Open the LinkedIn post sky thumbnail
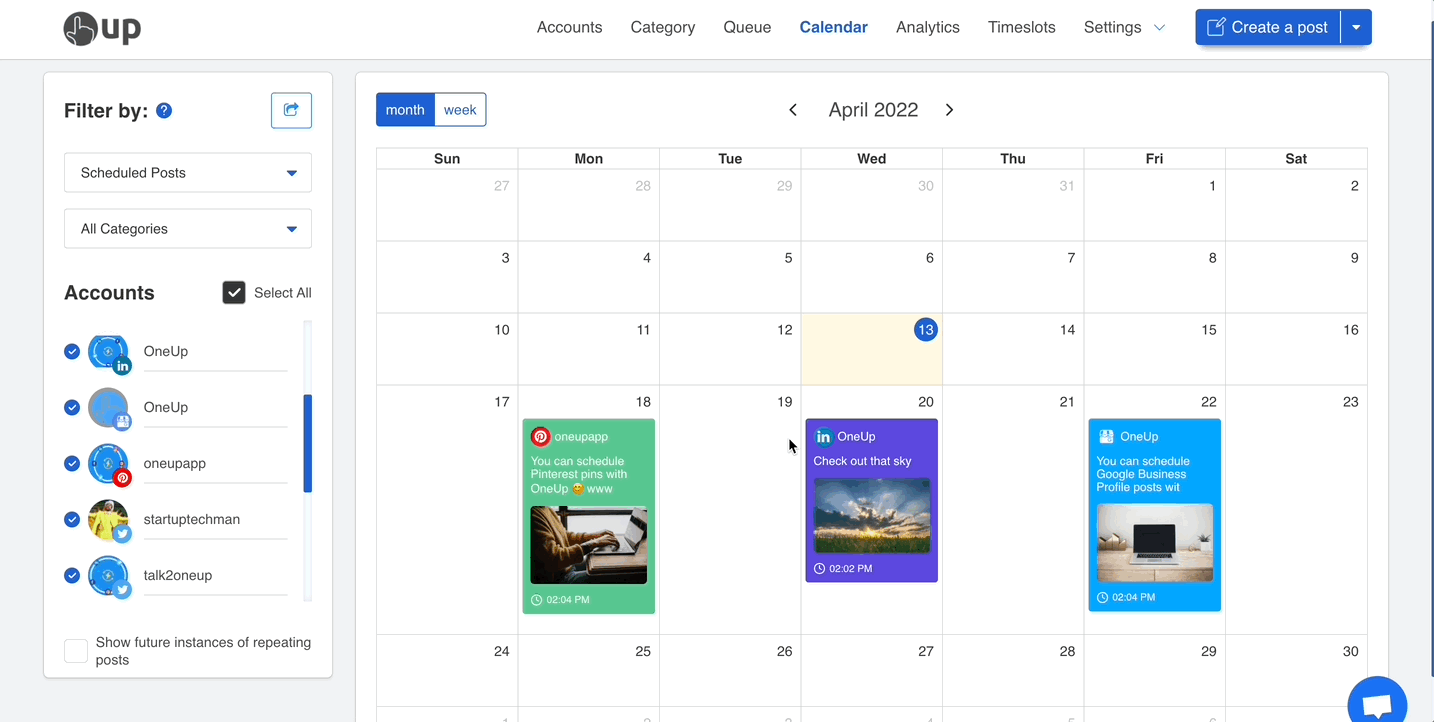This screenshot has width=1434, height=722. tap(871, 515)
